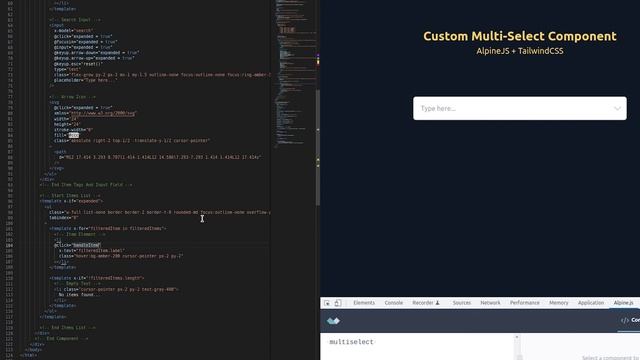Click the 'End Component' comment line
Screen dimensions: 640x360
coord(61,338)
